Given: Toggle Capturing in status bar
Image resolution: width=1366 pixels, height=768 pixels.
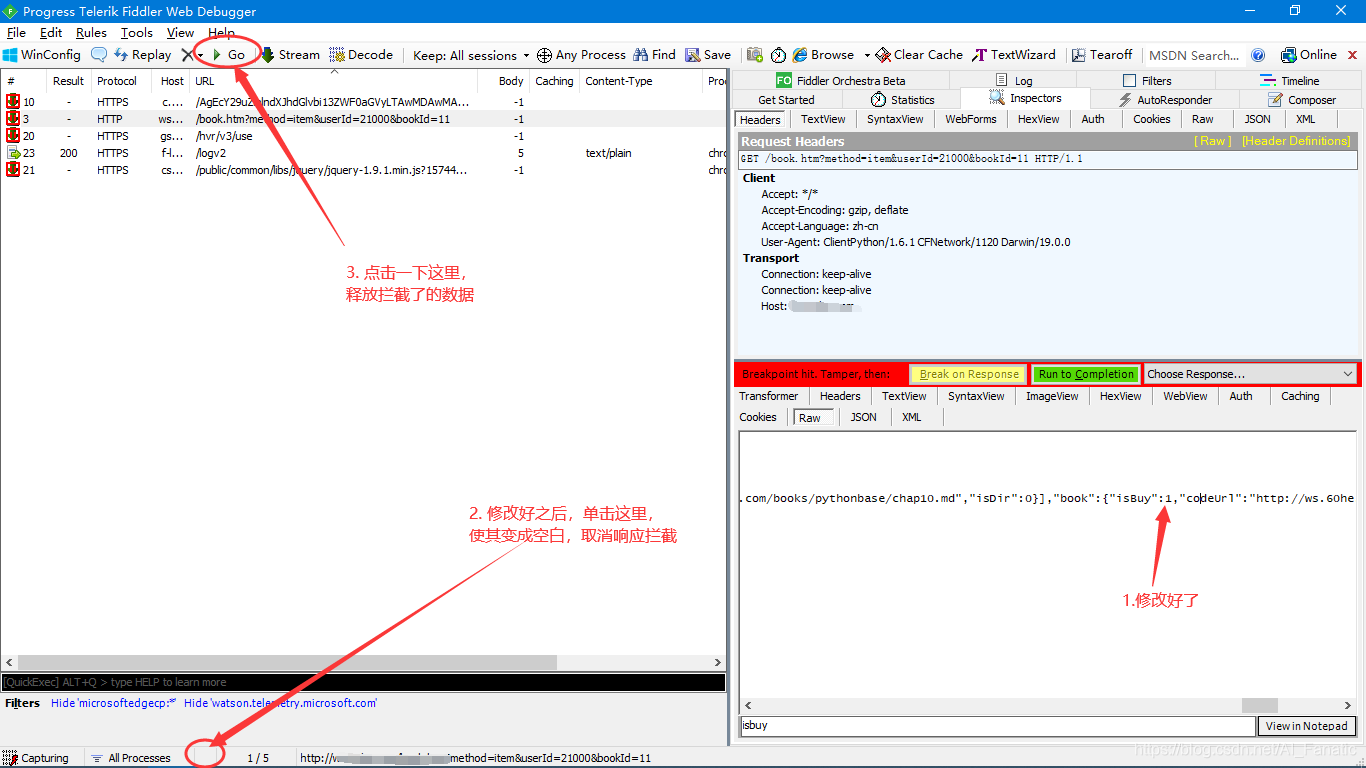Looking at the screenshot, I should (37, 758).
